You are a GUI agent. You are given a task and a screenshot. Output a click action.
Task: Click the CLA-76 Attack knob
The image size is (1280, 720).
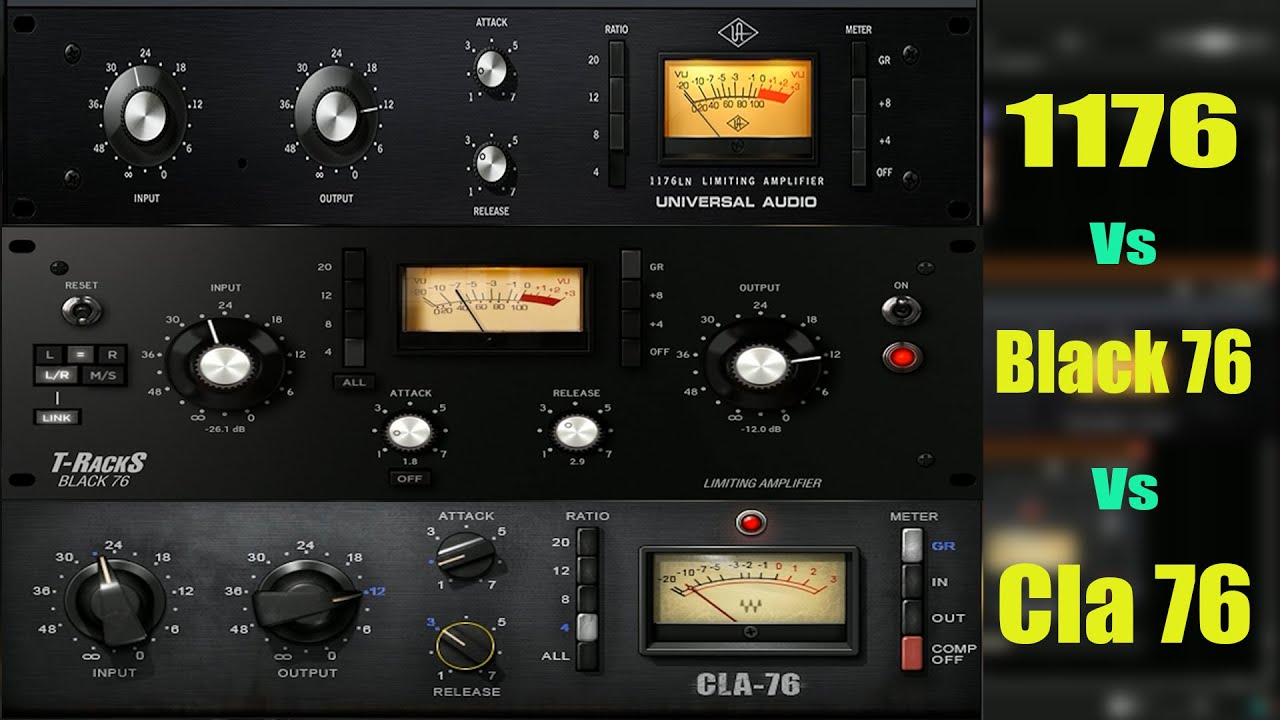465,555
